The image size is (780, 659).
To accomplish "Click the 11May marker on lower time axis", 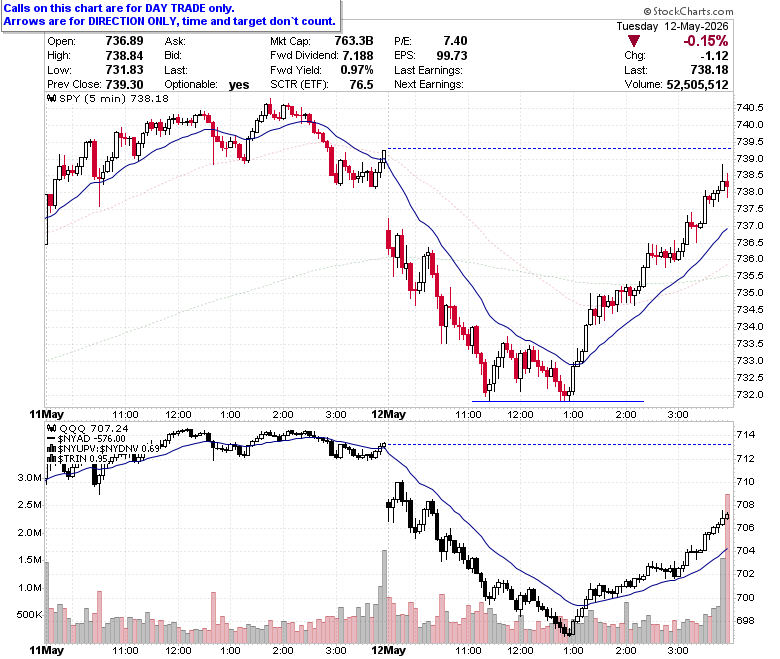I will (x=46, y=650).
